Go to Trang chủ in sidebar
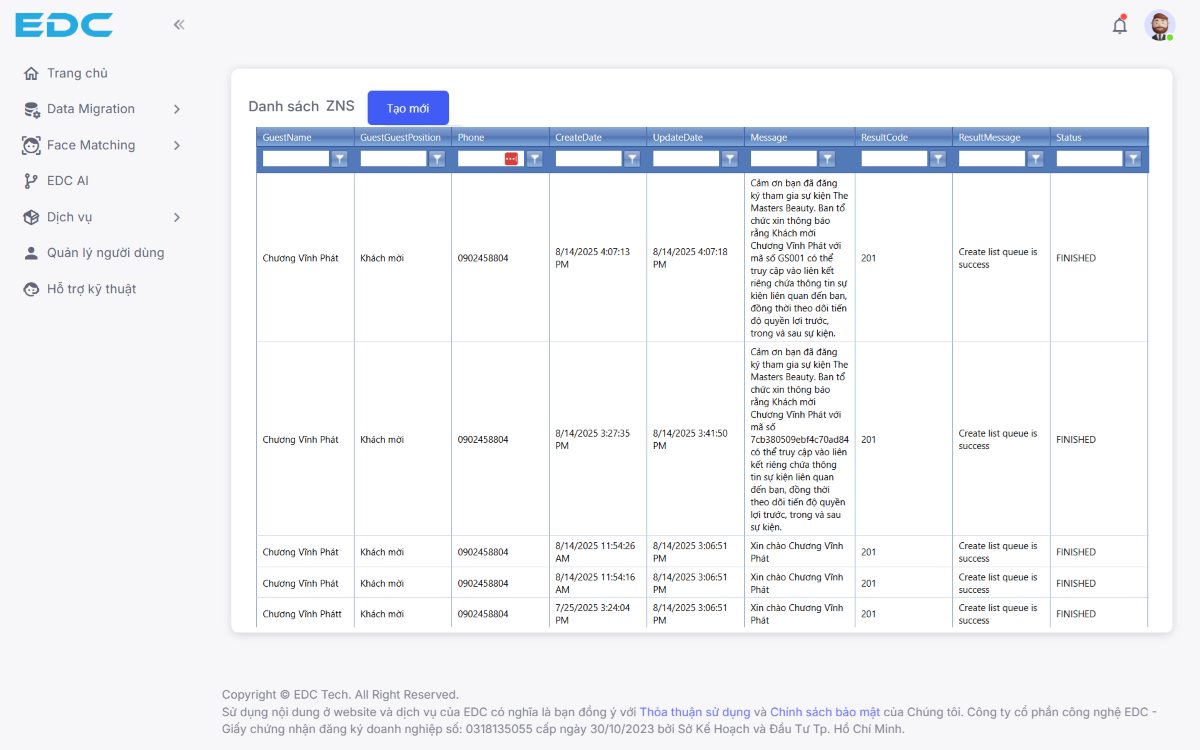 [x=76, y=73]
